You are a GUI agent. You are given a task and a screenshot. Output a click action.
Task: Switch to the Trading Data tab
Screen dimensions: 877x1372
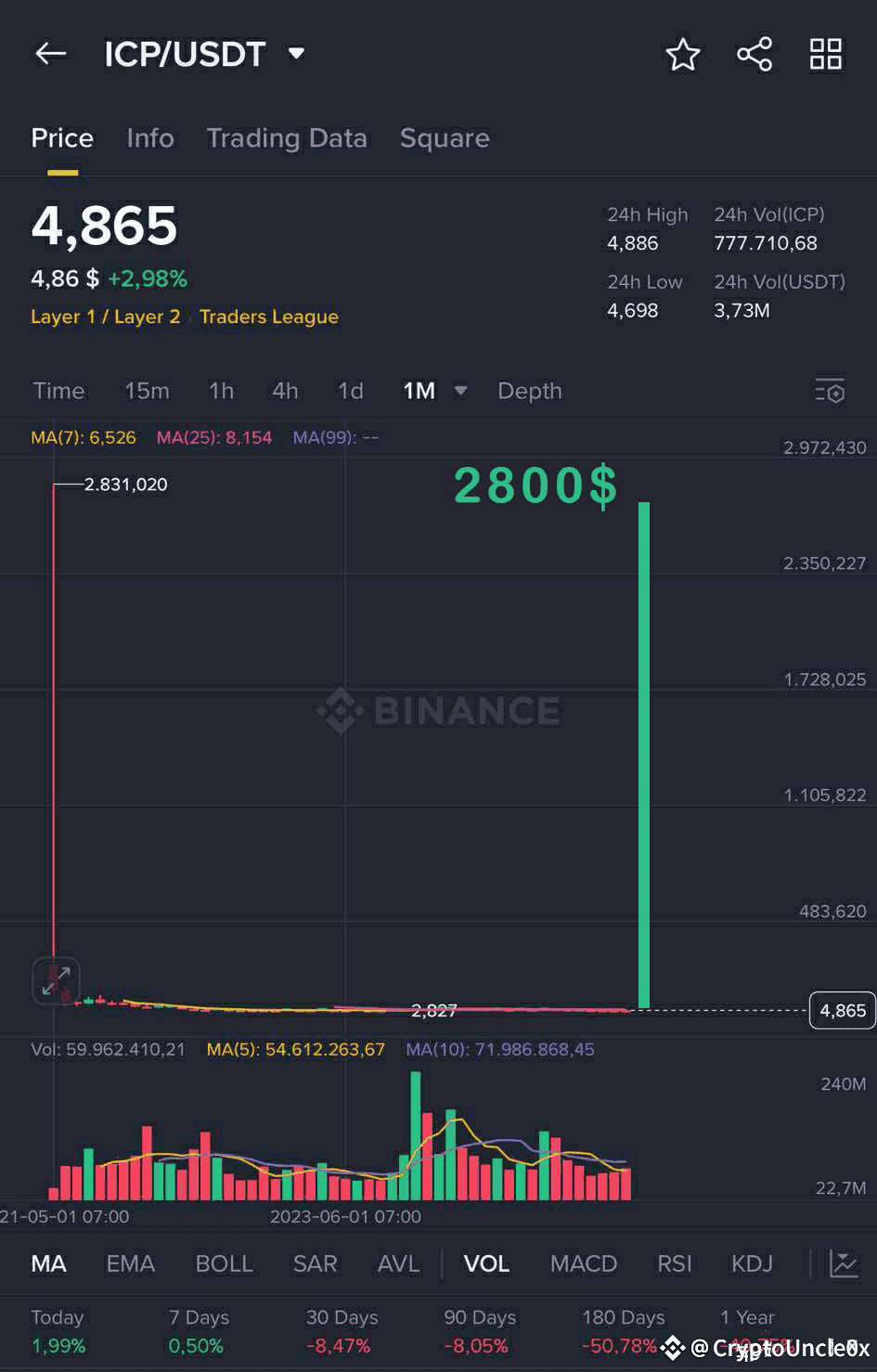tap(287, 138)
